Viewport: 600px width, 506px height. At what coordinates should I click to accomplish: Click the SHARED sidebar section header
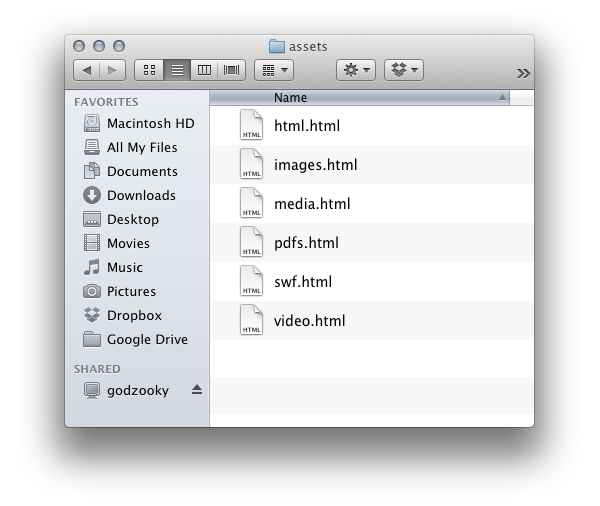97,369
